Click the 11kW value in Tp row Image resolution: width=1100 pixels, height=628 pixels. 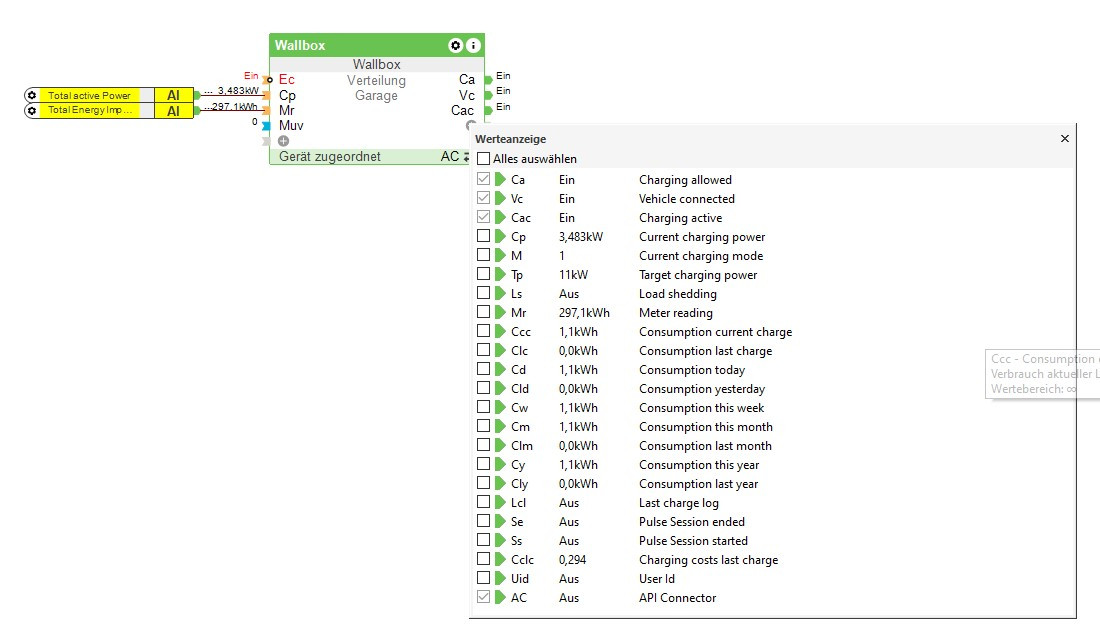pyautogui.click(x=573, y=275)
